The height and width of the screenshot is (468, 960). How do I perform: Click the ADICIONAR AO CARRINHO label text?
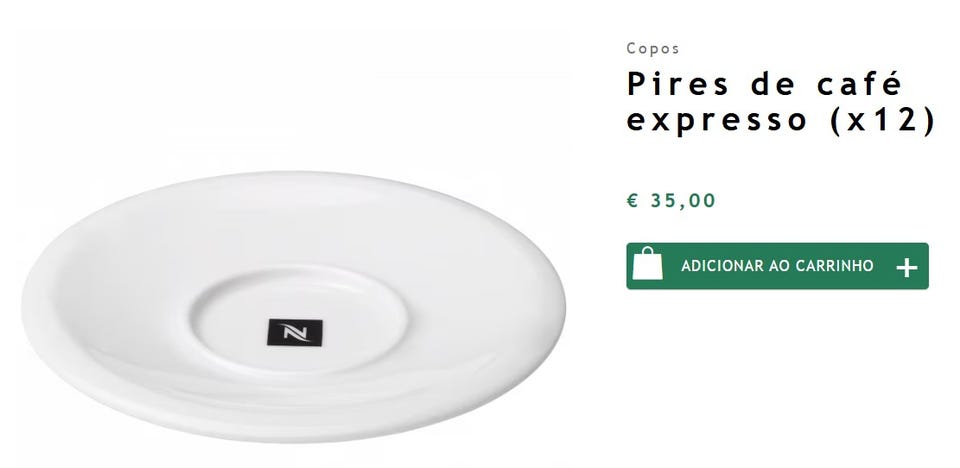[x=777, y=266]
